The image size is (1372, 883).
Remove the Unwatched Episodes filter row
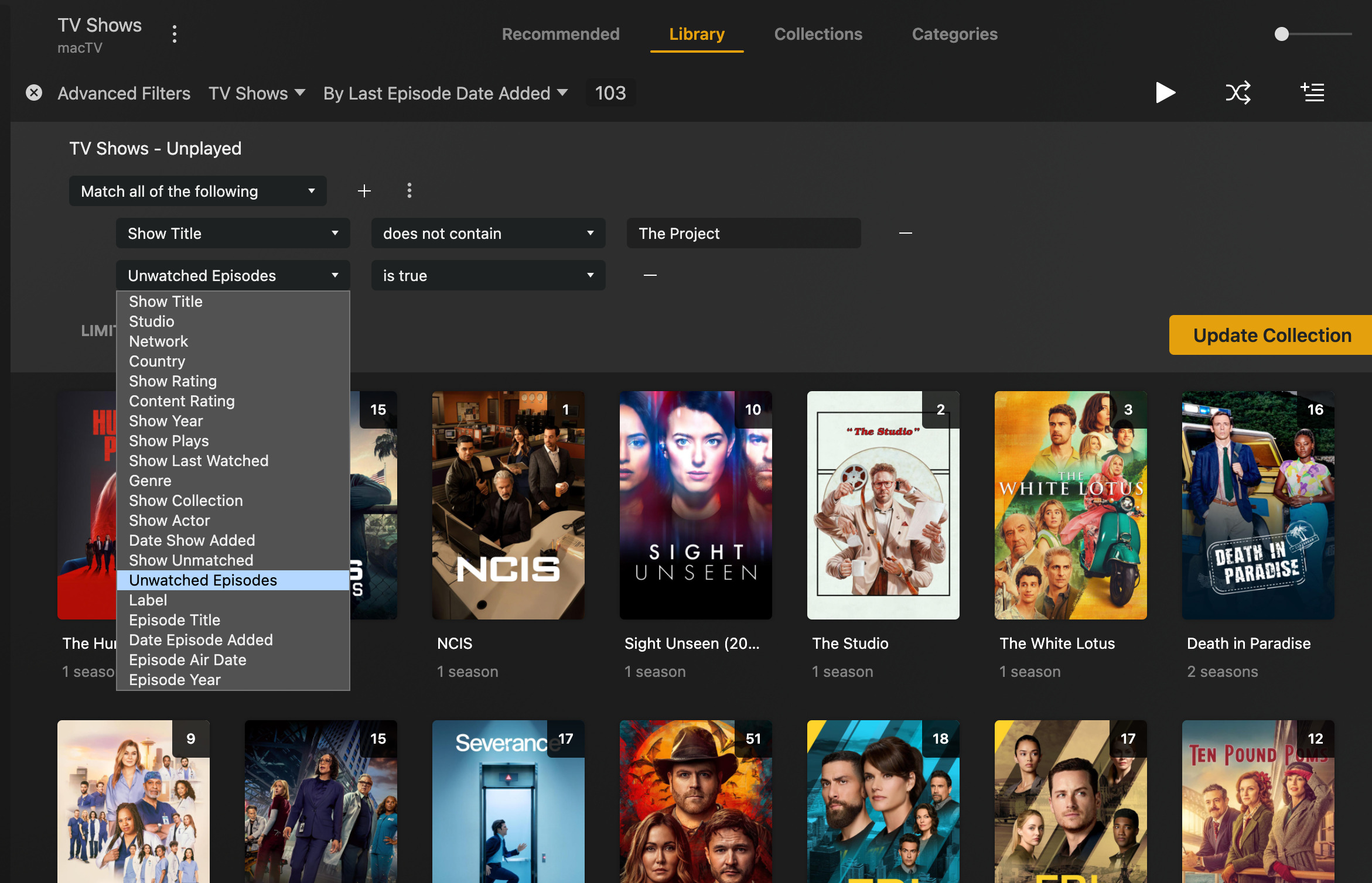[650, 275]
